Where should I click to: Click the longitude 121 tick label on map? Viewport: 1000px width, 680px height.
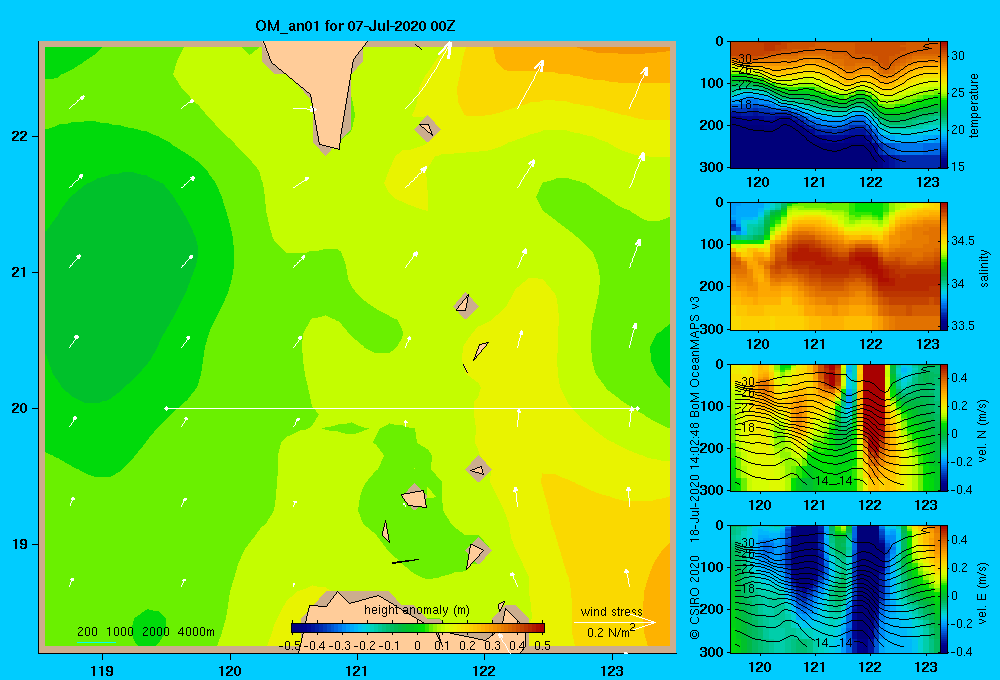click(x=357, y=670)
